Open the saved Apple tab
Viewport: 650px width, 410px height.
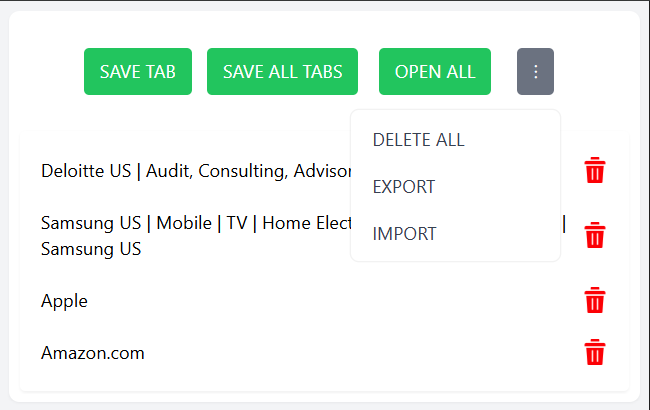point(64,301)
